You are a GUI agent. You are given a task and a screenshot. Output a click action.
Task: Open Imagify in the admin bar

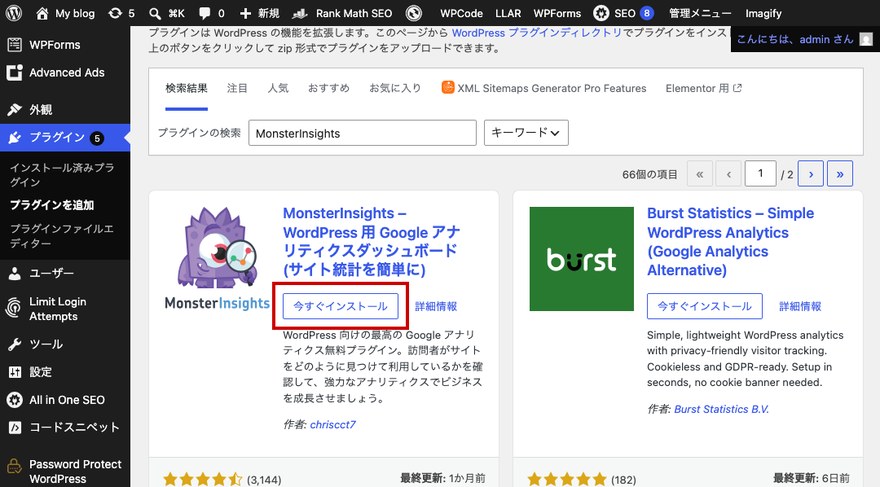coord(763,13)
